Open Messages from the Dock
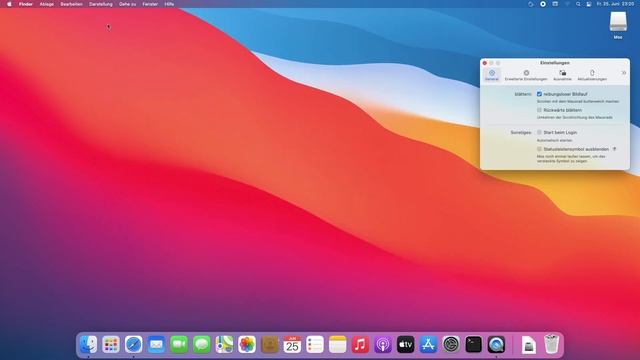Viewport: 640px width, 360px height. pos(202,344)
